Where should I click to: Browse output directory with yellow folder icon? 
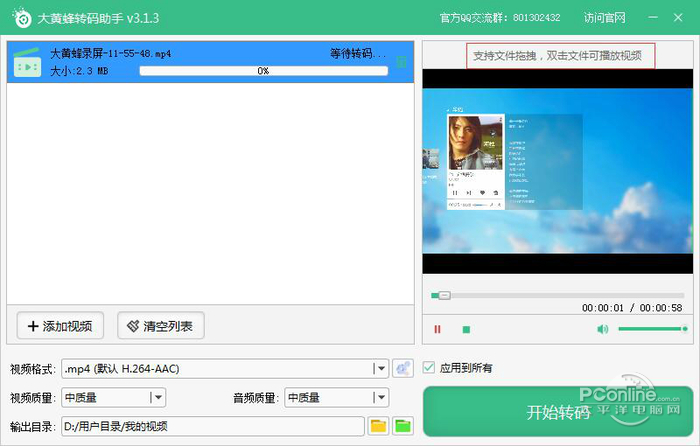click(378, 426)
